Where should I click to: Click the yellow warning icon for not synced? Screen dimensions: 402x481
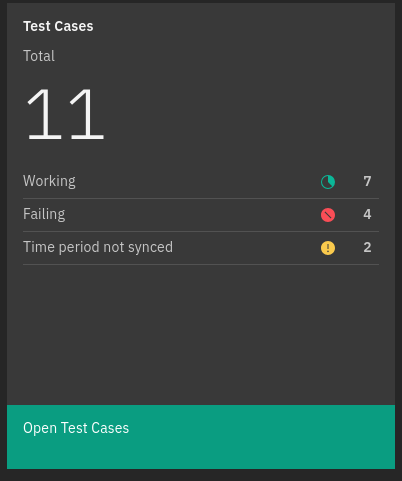(328, 248)
